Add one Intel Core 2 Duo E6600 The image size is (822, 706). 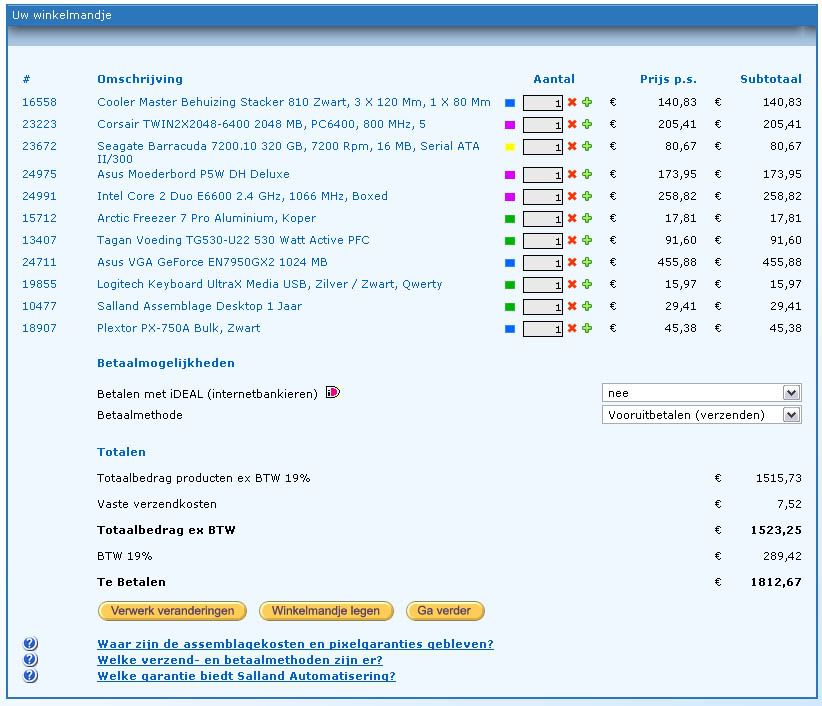[x=587, y=196]
